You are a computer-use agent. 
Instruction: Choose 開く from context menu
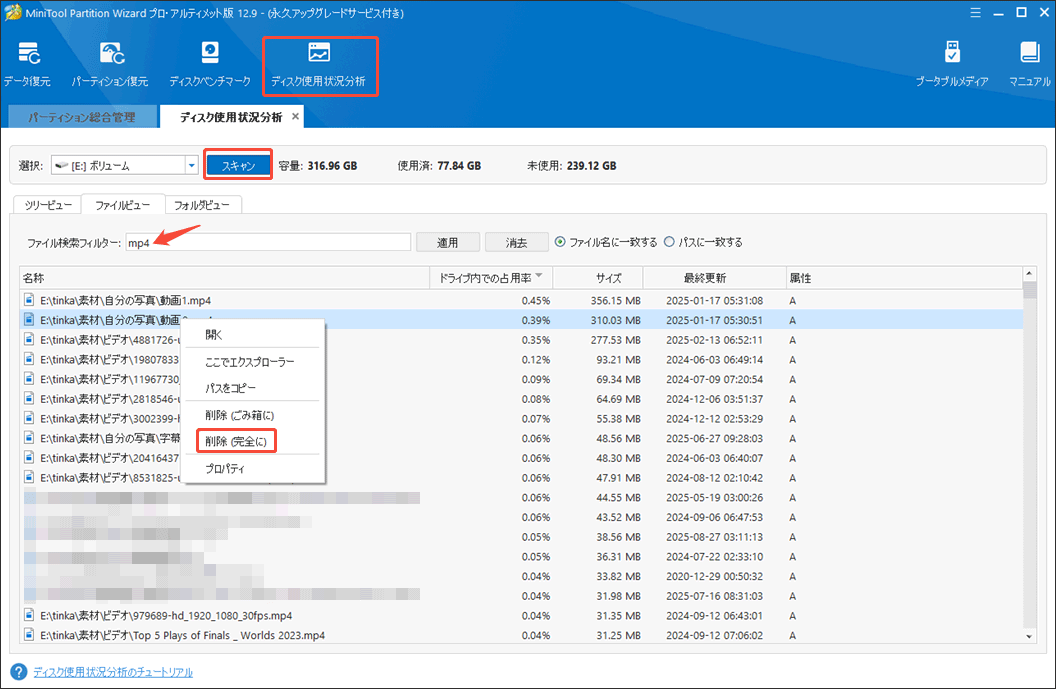click(x=253, y=335)
